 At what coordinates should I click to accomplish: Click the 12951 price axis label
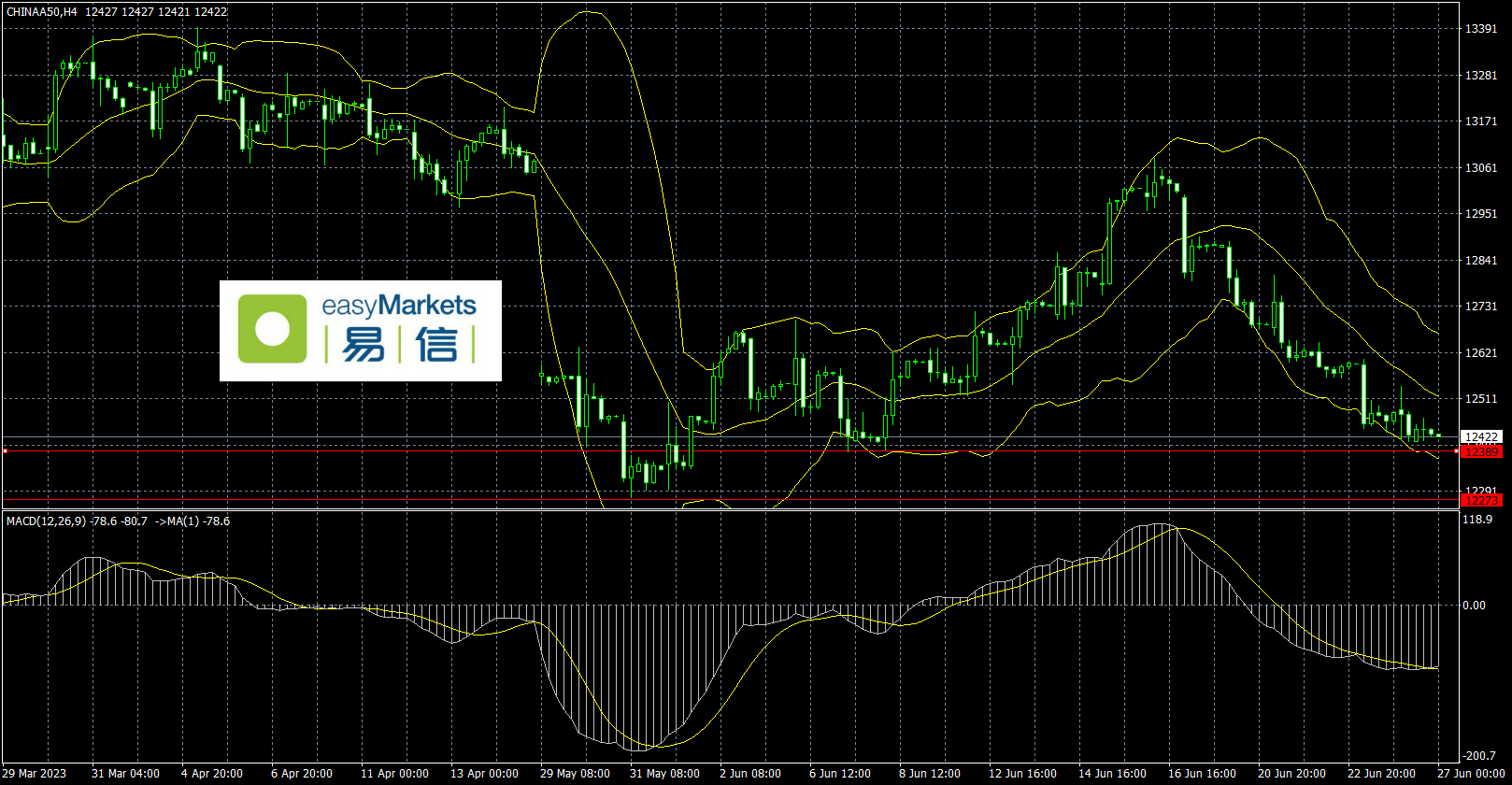tap(1481, 214)
